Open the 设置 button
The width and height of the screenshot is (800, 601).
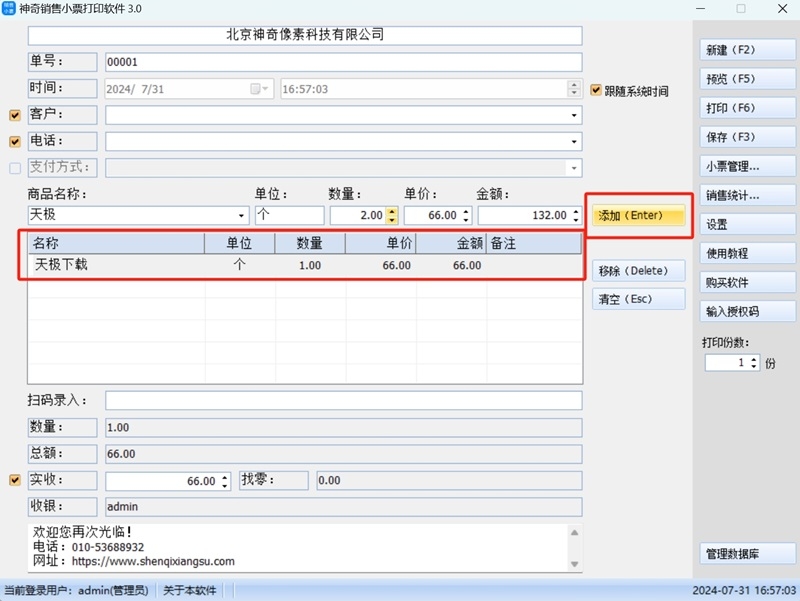[x=747, y=224]
